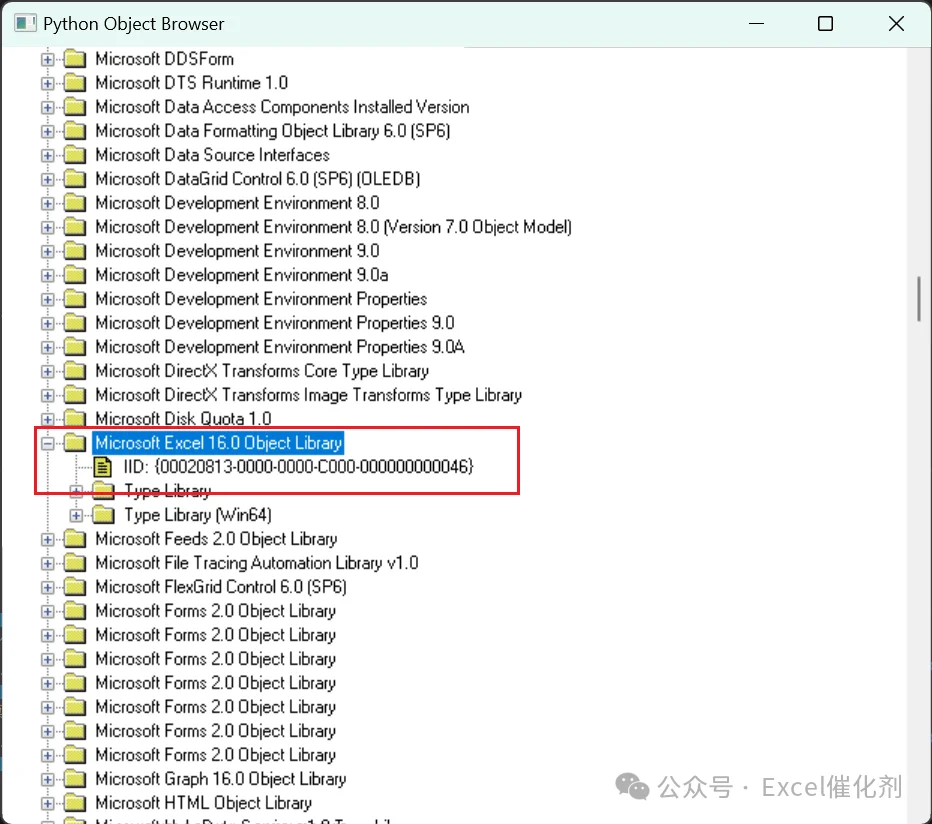932x824 pixels.
Task: Click the vertical scrollbar thumb
Action: [919, 299]
